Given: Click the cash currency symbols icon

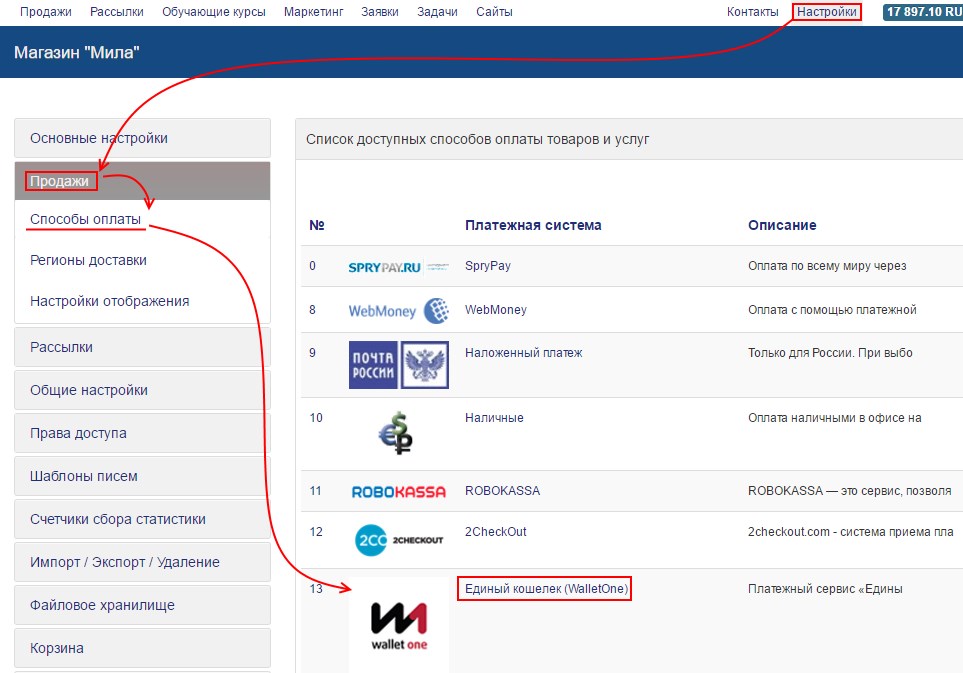Looking at the screenshot, I should click(396, 433).
